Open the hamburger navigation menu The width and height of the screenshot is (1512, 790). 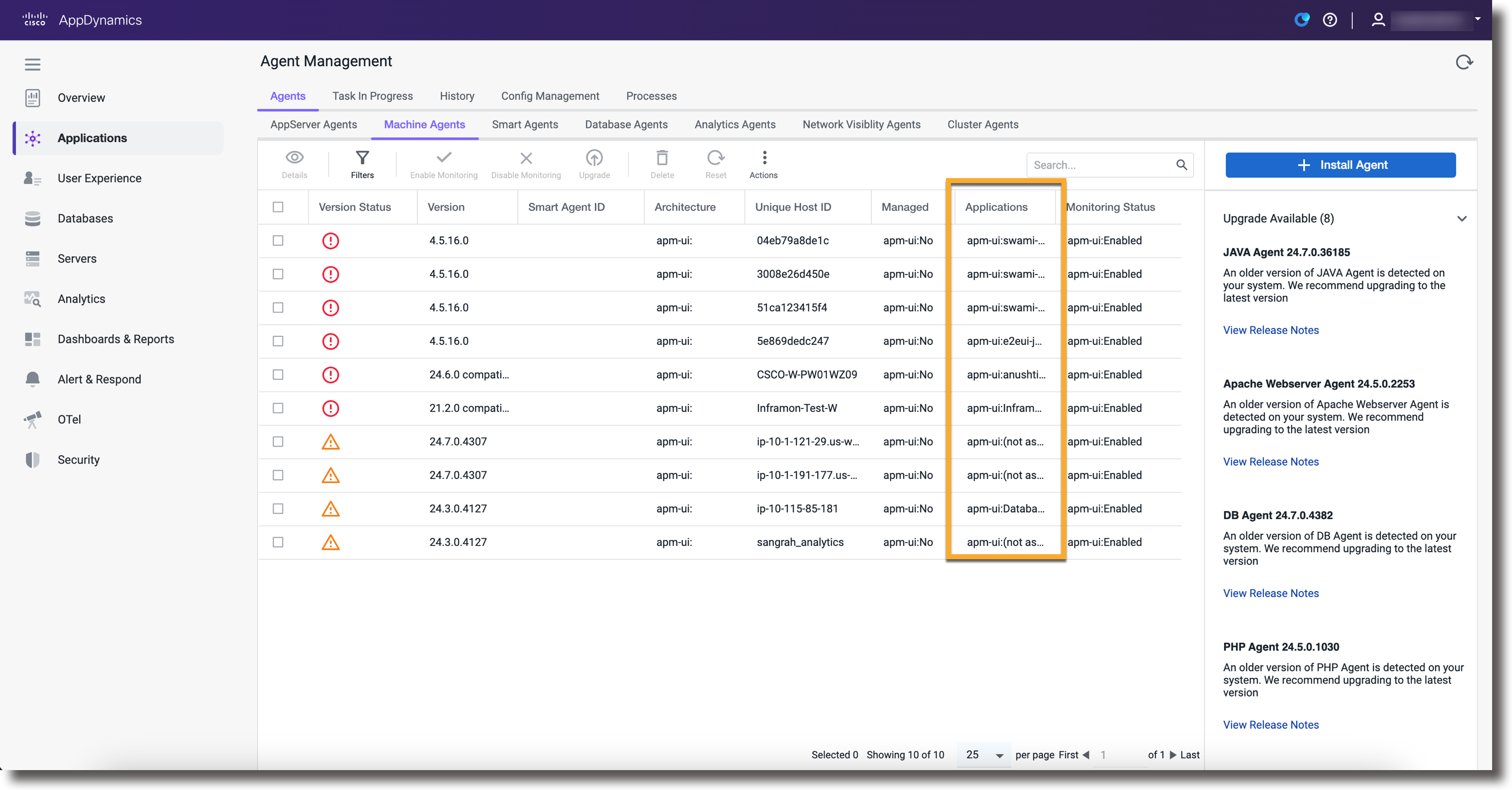[x=33, y=64]
